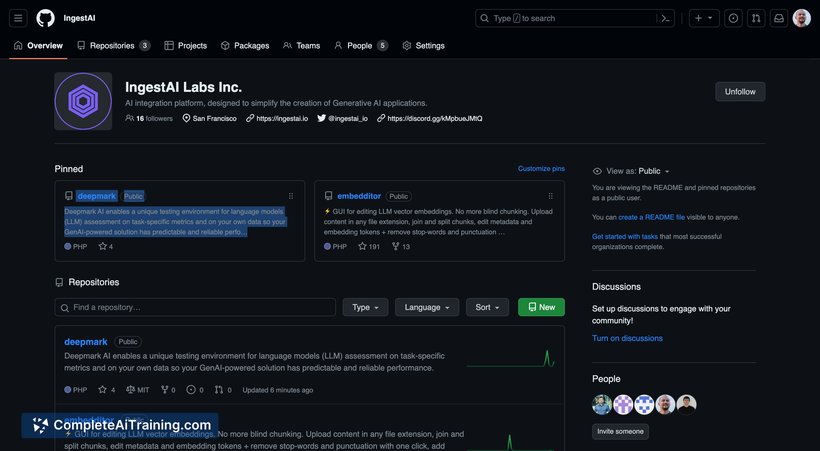View forks count of deepmark list item
The height and width of the screenshot is (451, 820).
point(168,390)
